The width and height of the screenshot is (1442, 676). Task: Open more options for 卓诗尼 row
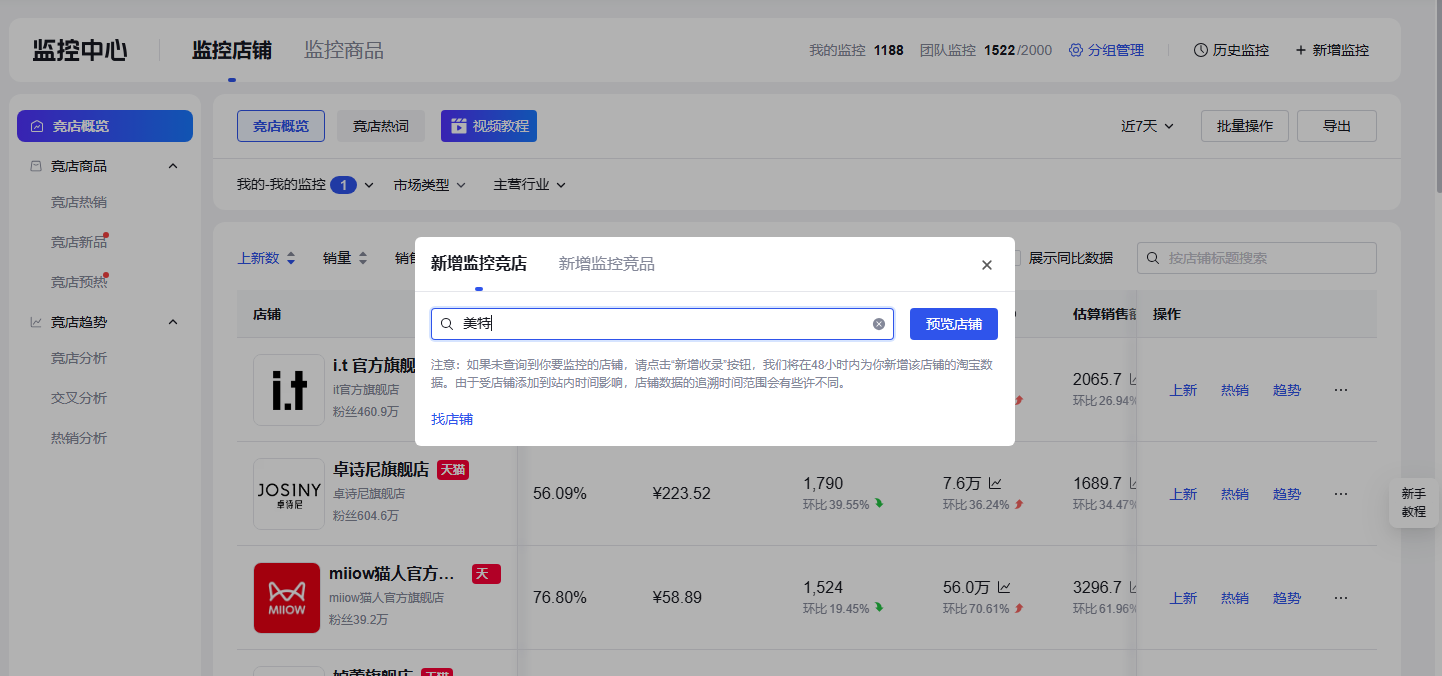click(1341, 494)
